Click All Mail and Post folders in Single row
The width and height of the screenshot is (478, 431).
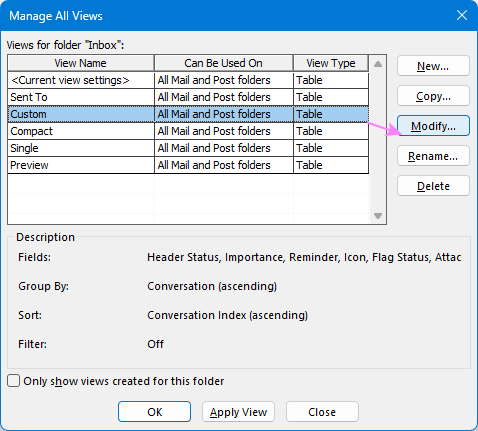point(224,148)
